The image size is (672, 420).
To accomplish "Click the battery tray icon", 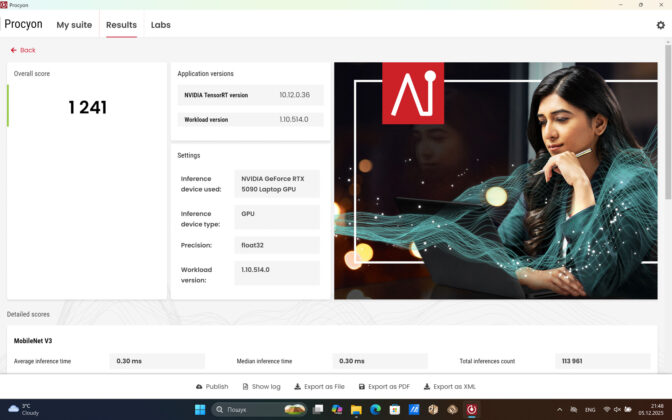I will (x=628, y=410).
